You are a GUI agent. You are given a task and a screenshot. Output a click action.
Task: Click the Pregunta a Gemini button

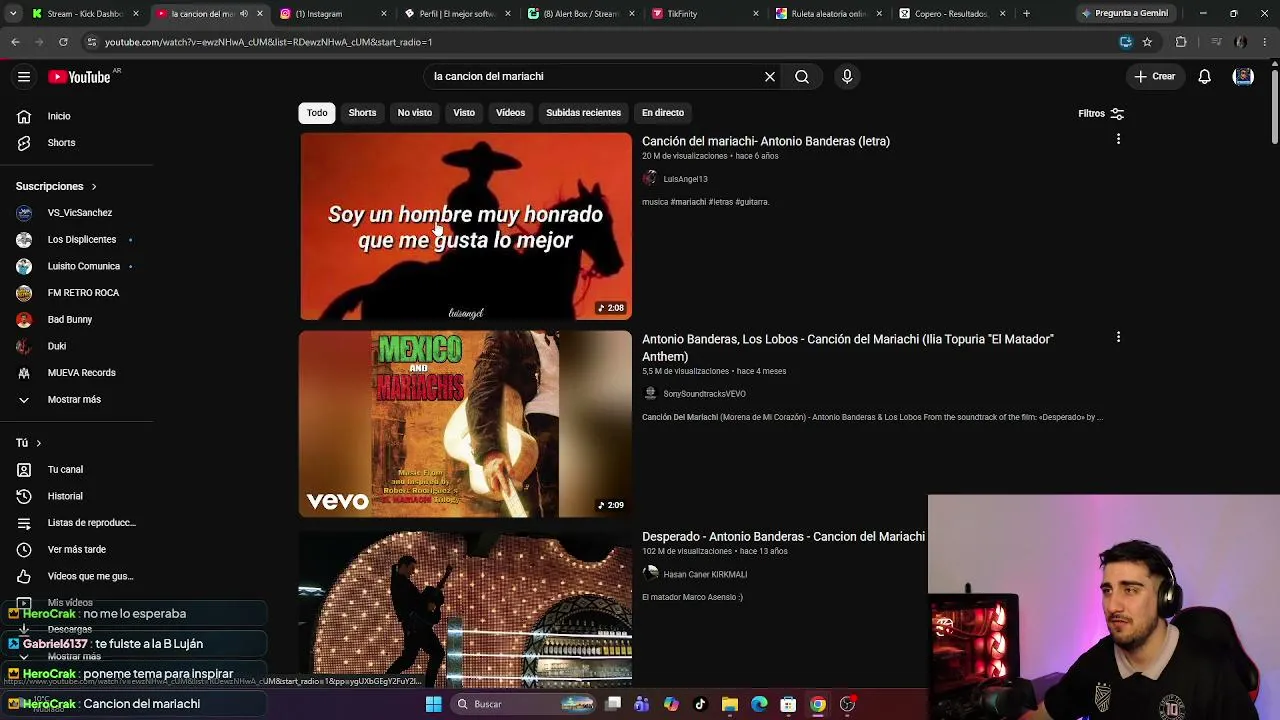(x=1124, y=14)
